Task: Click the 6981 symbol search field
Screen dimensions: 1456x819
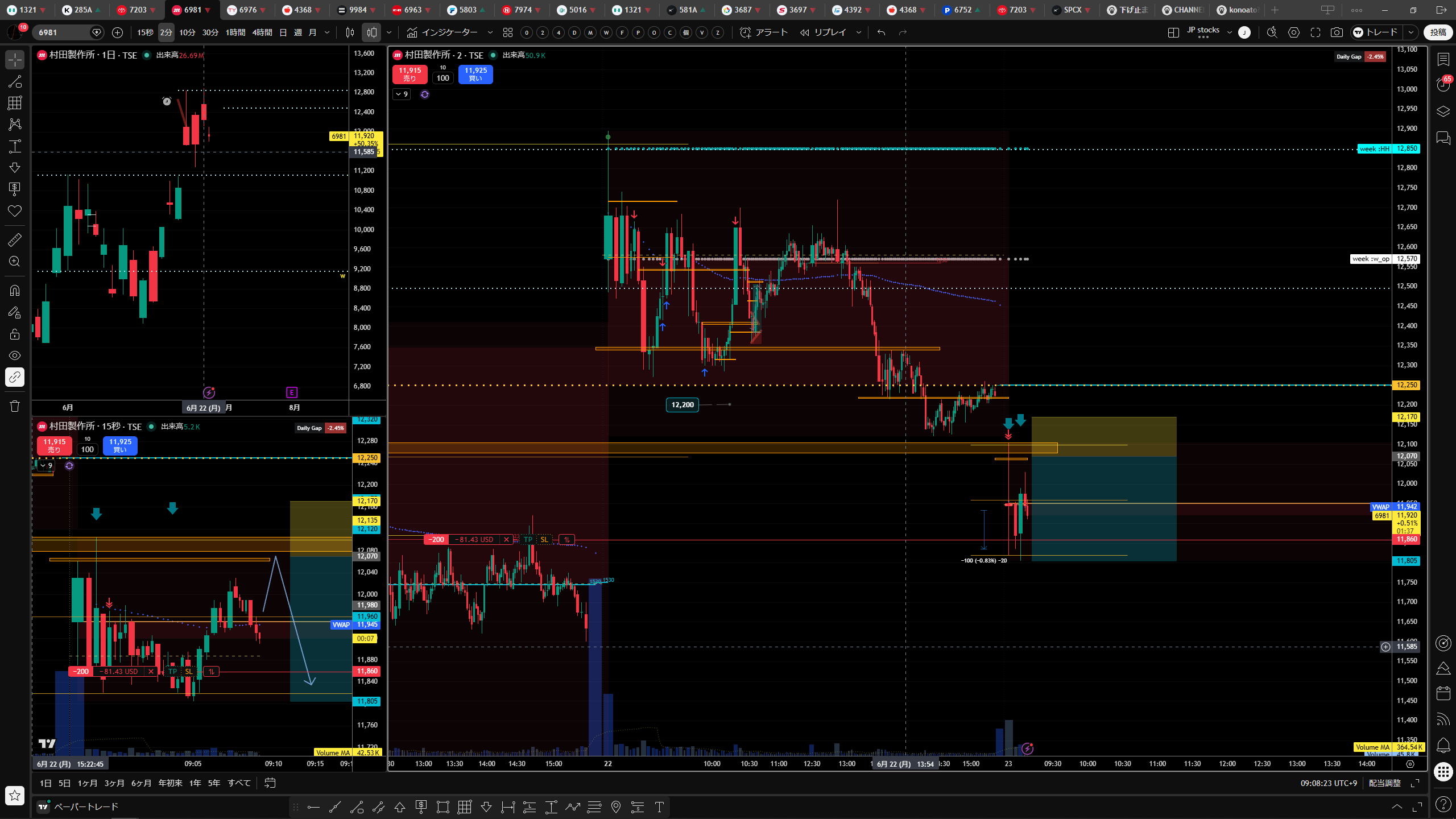Action: (x=61, y=32)
